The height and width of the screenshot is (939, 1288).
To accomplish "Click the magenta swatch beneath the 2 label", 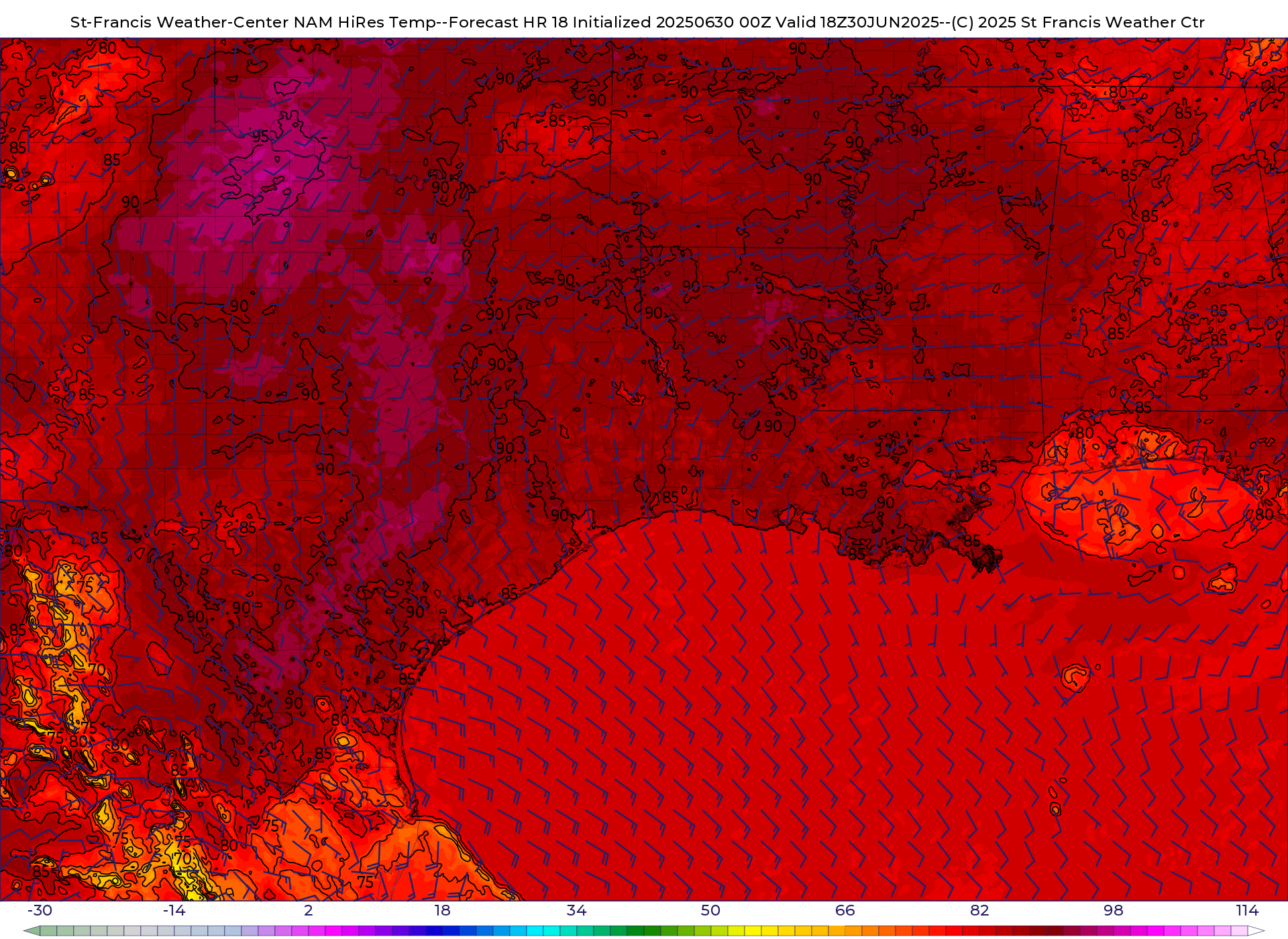I will click(317, 931).
